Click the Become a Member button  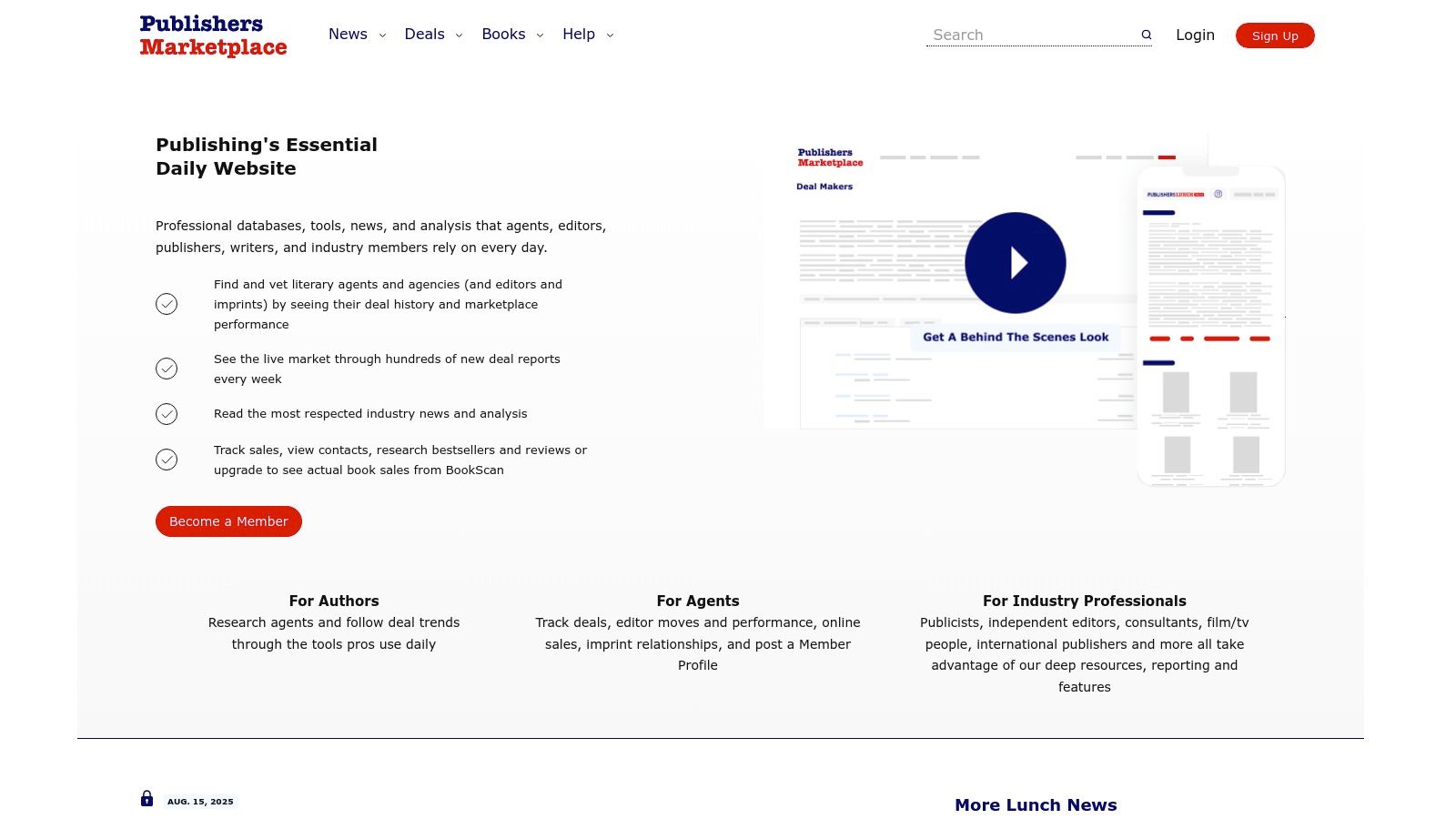coord(228,521)
